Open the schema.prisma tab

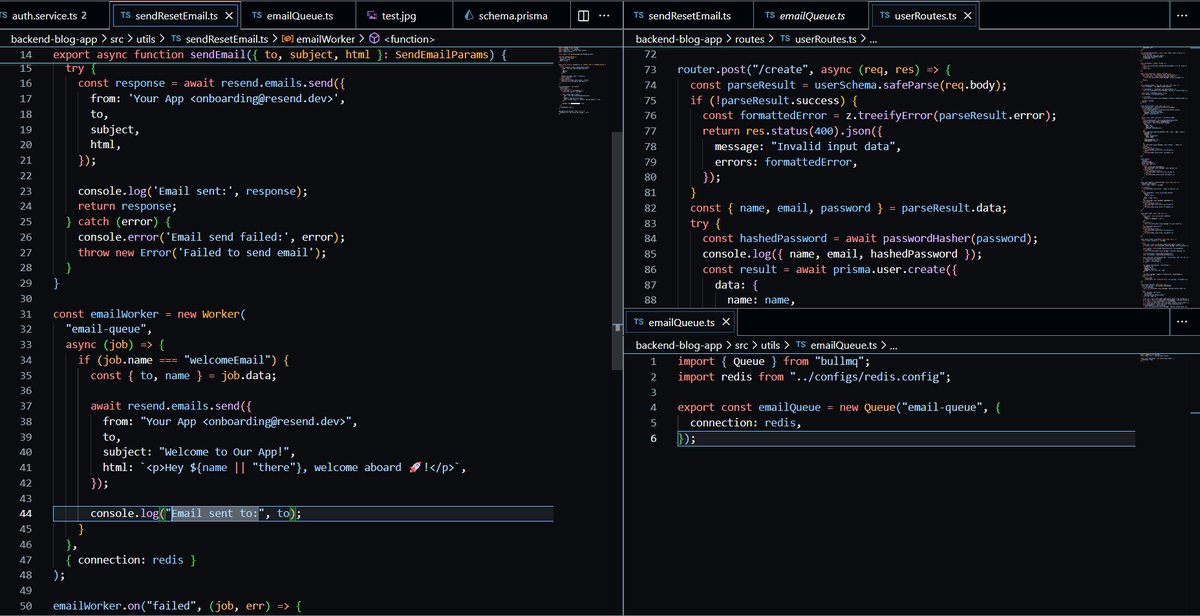coord(510,17)
